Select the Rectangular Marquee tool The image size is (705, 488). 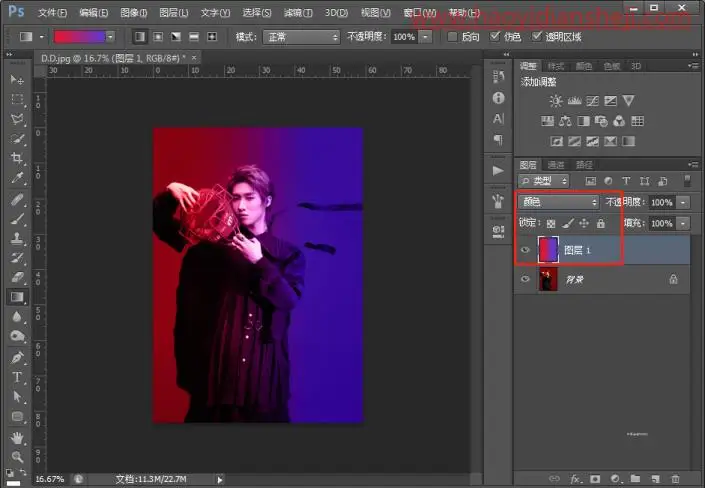[x=17, y=99]
